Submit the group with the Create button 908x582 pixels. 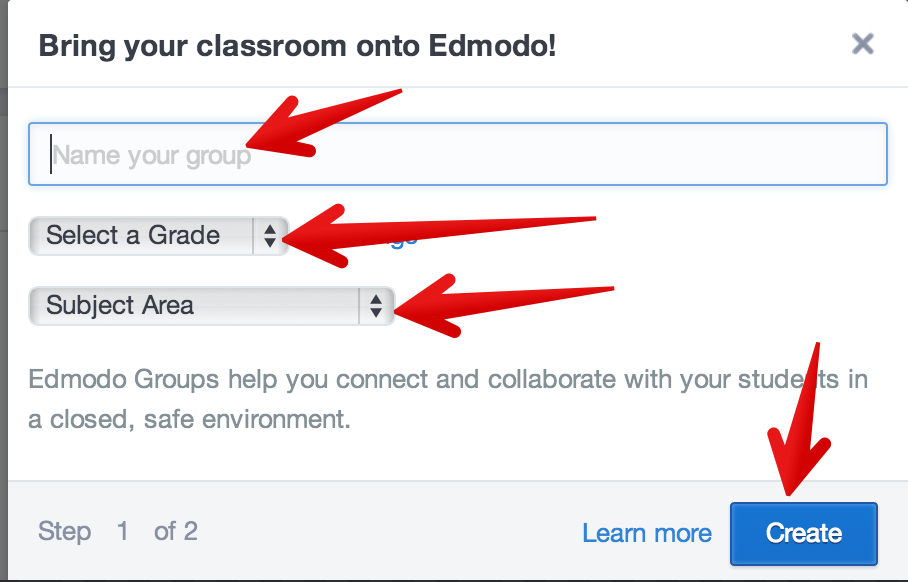pyautogui.click(x=803, y=533)
